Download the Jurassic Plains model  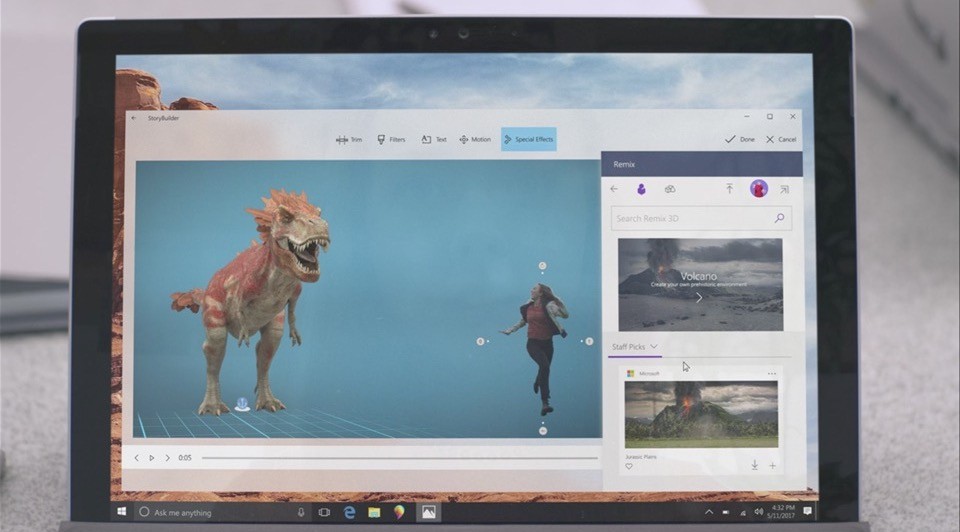(x=754, y=466)
